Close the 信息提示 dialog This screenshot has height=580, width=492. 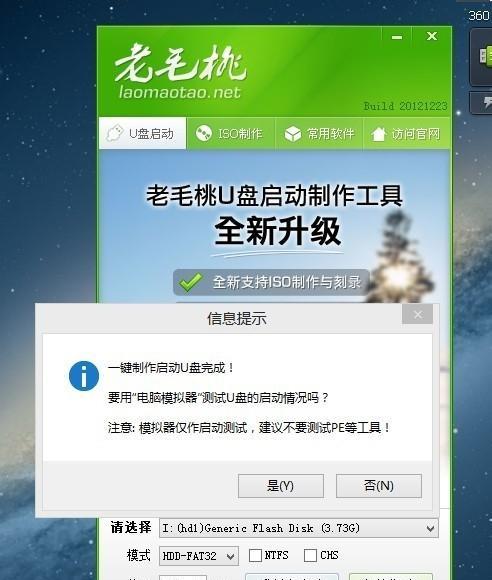pos(418,315)
